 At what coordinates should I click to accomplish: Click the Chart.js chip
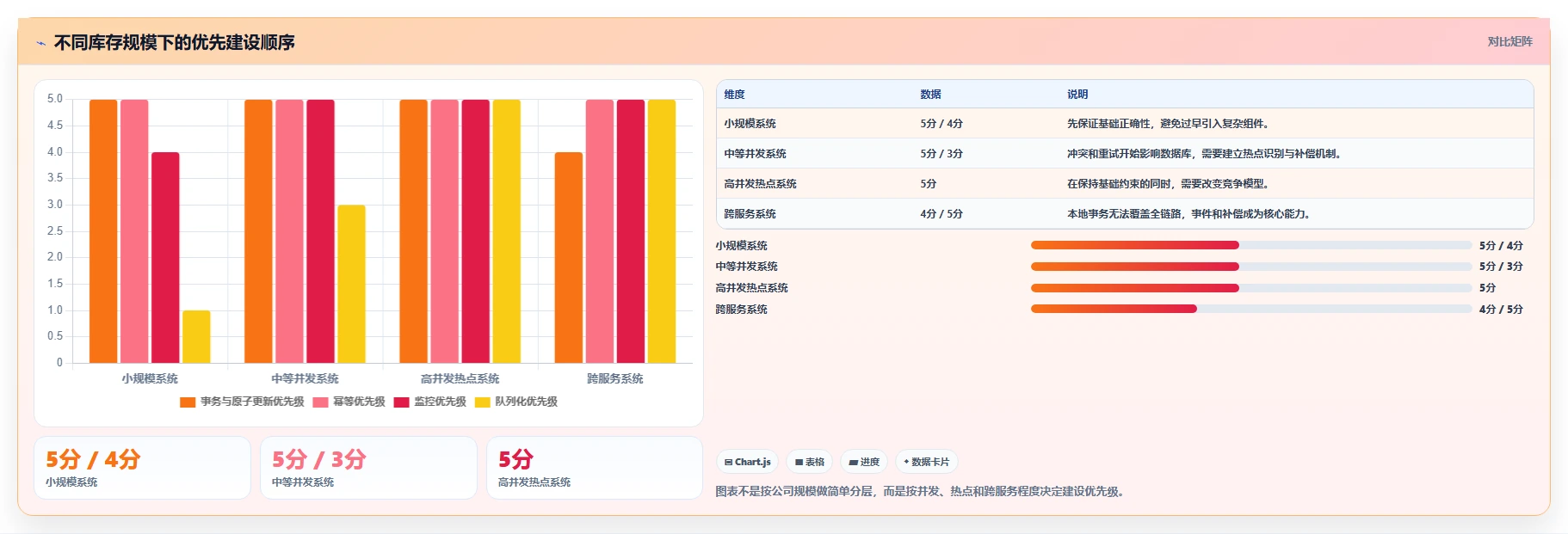click(x=747, y=462)
